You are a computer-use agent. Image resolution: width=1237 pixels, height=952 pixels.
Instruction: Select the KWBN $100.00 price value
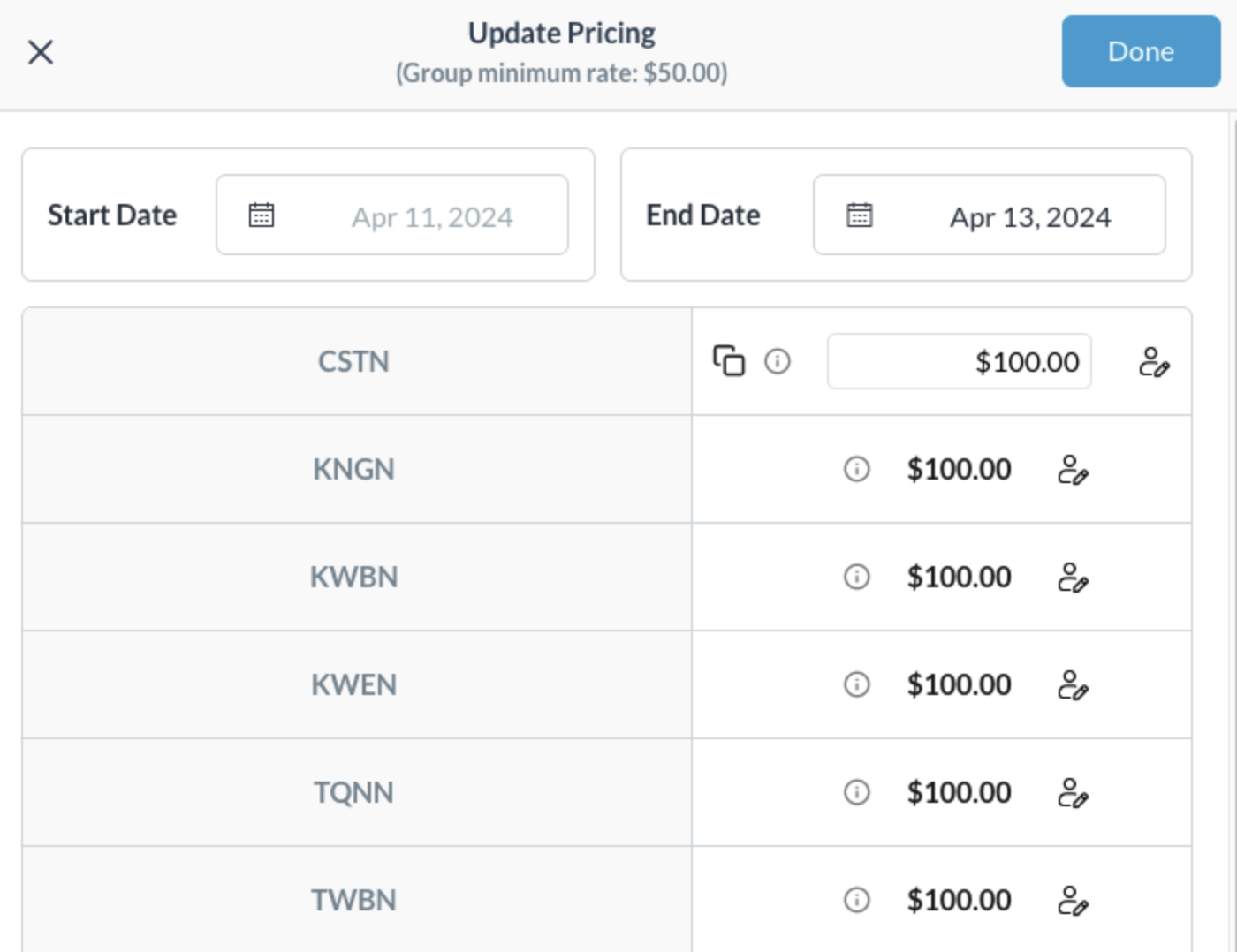point(959,577)
